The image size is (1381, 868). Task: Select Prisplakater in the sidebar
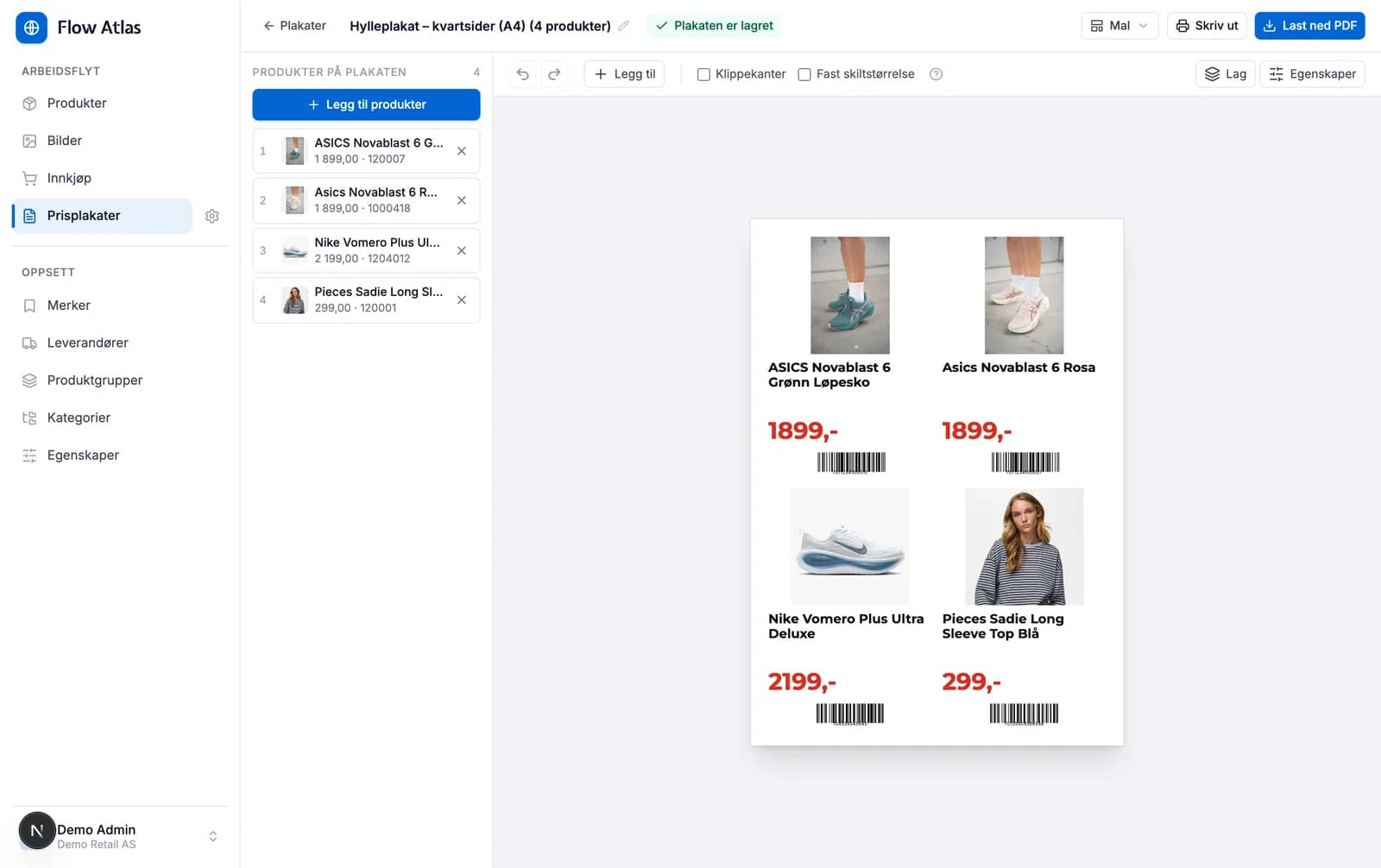point(103,216)
